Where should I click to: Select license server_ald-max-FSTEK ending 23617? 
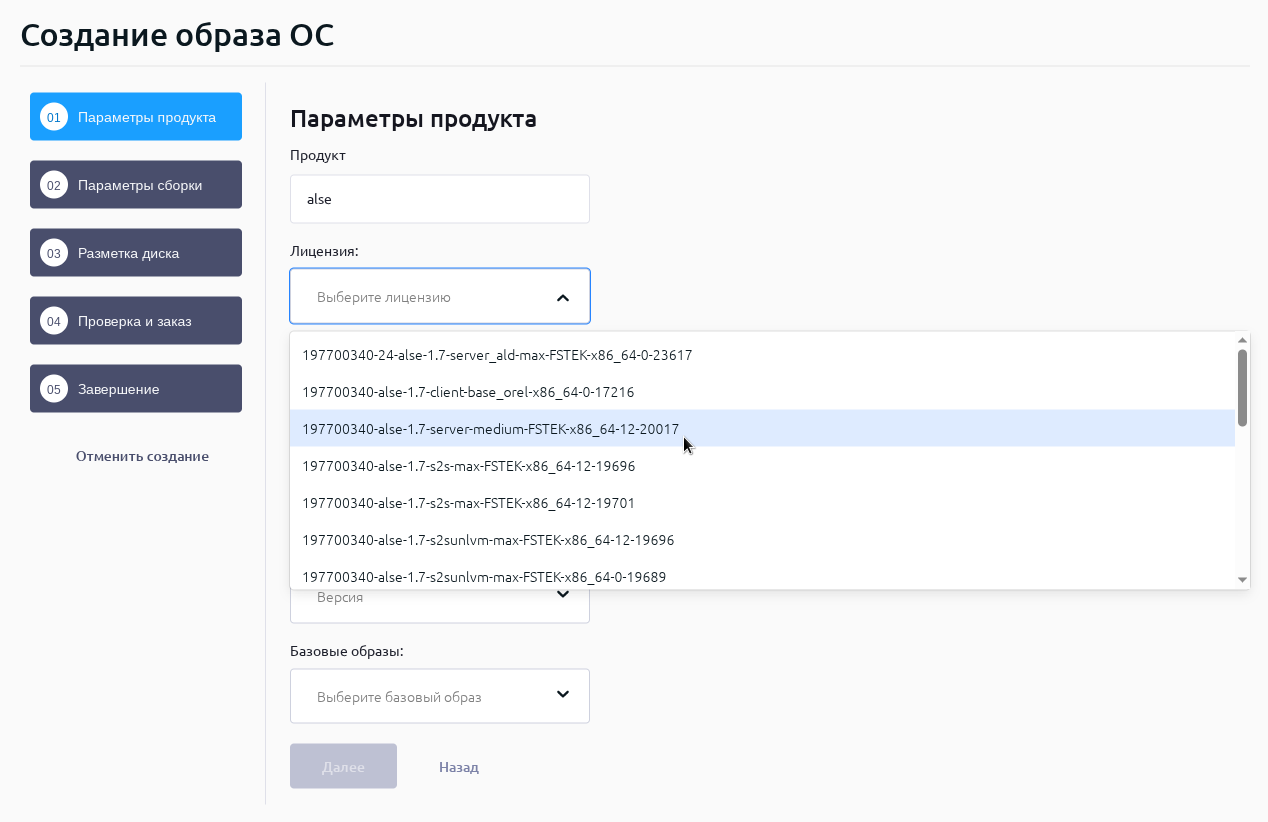click(497, 355)
